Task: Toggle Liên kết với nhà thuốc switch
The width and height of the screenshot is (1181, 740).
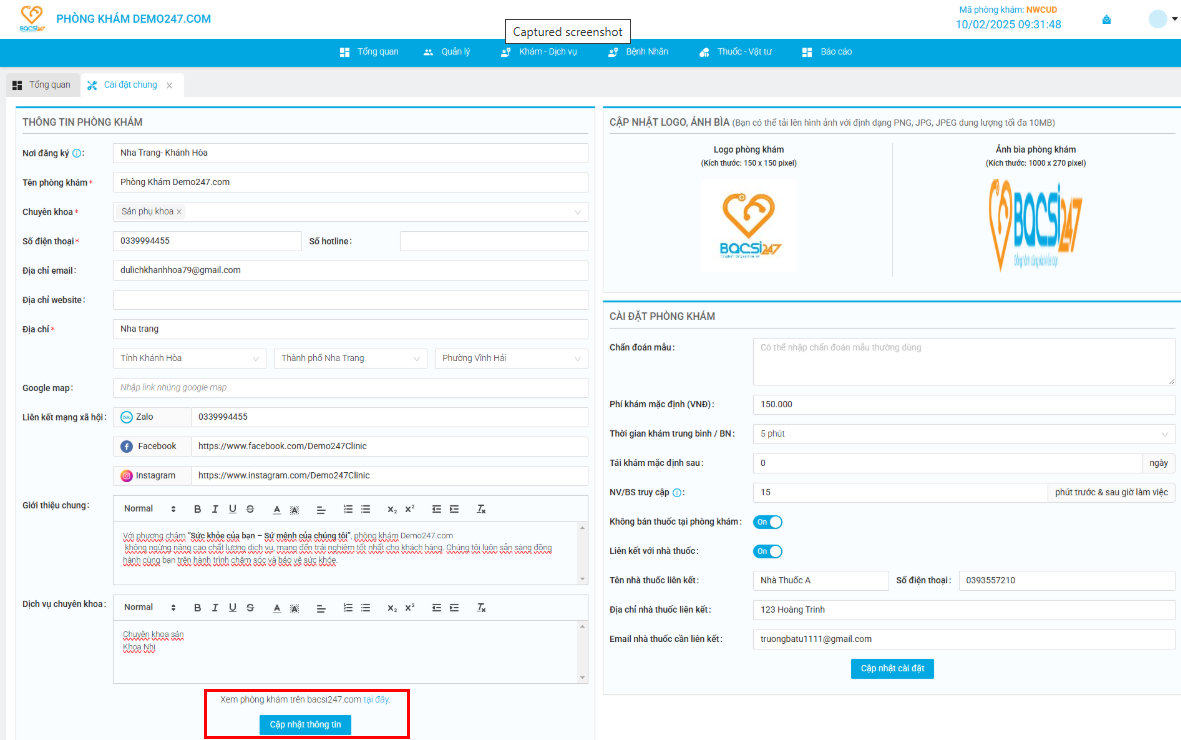Action: pyautogui.click(x=767, y=552)
